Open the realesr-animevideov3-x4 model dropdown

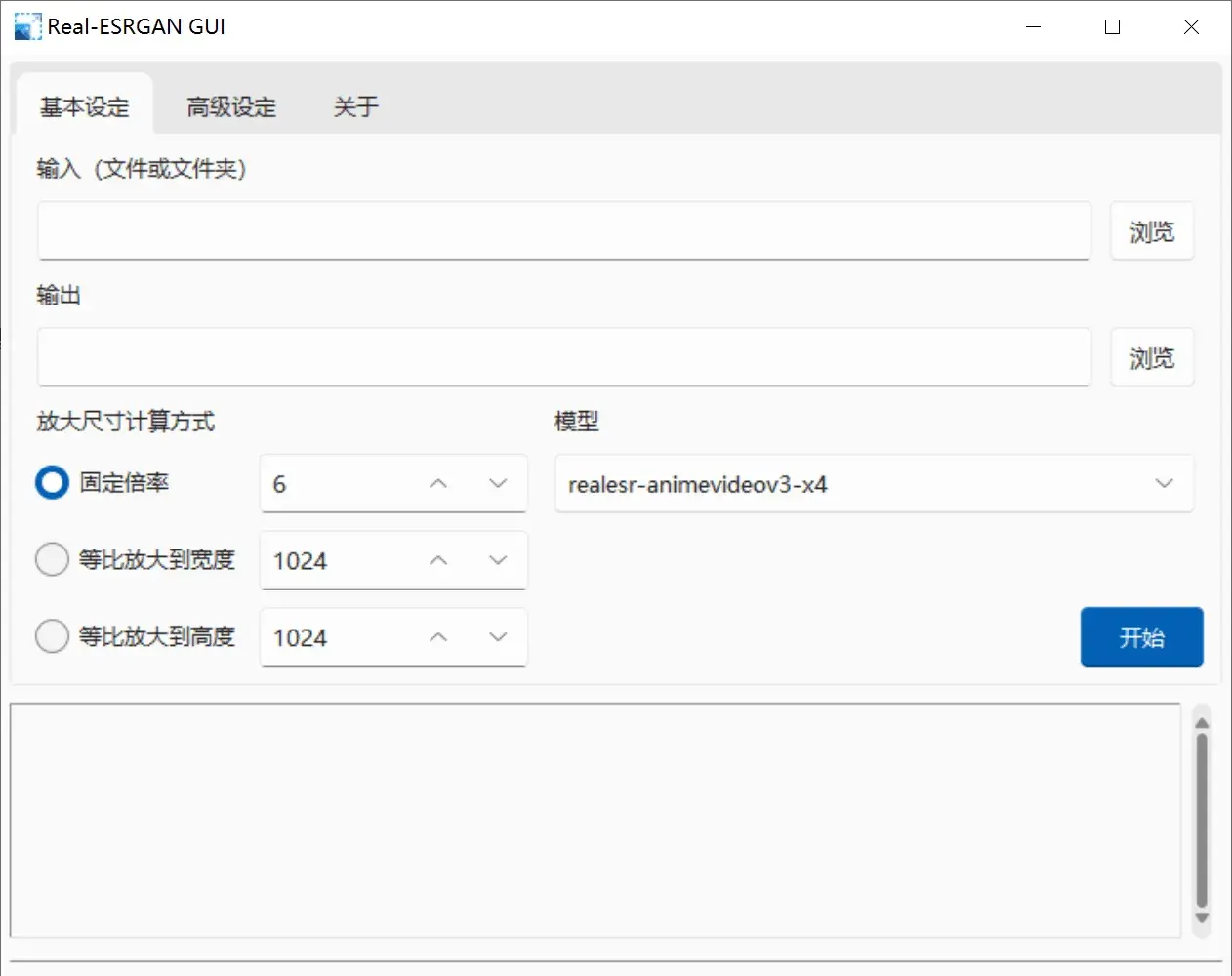[874, 483]
